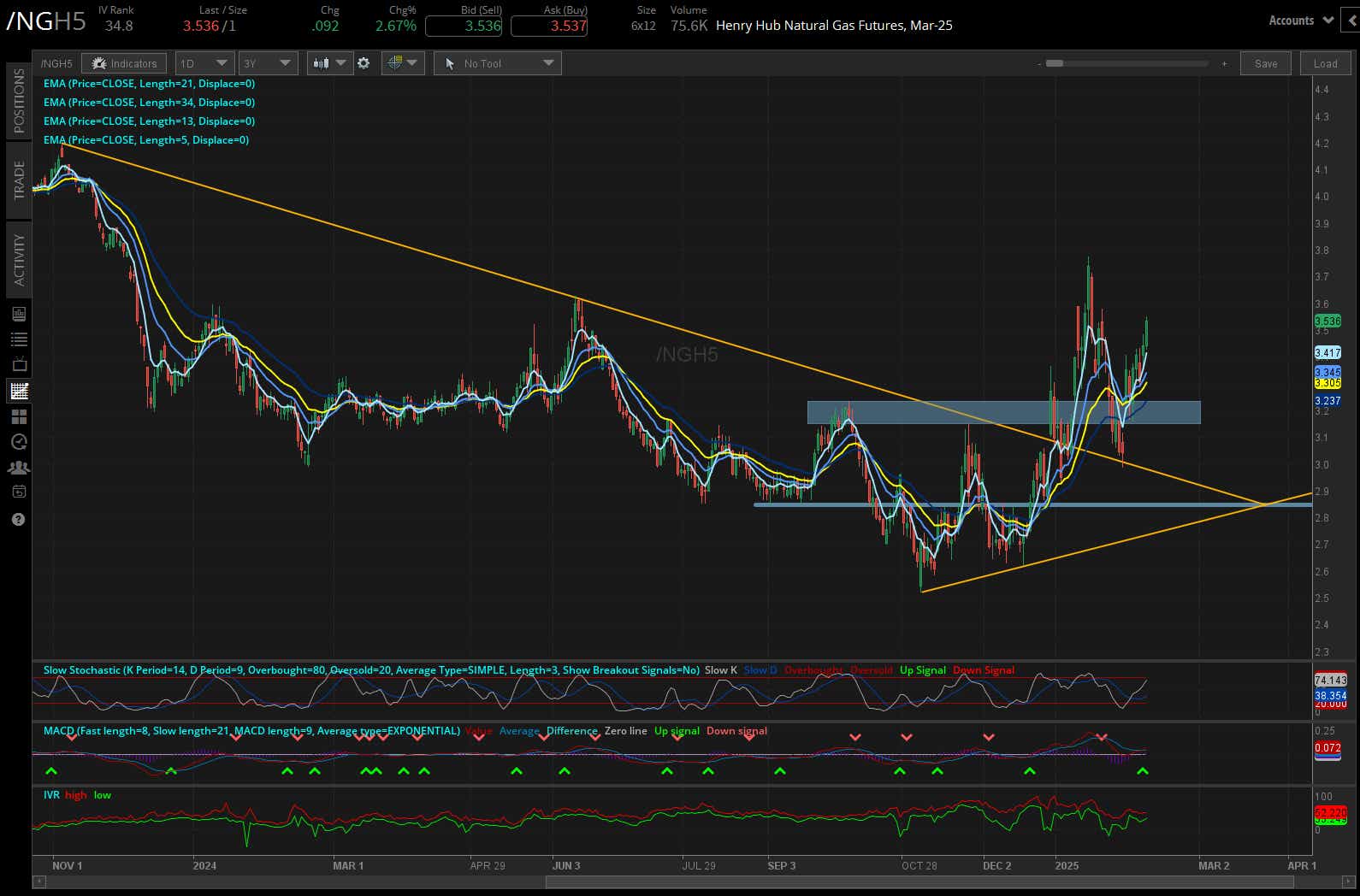The image size is (1360, 896).
Task: Click the Indicators button
Action: click(124, 63)
